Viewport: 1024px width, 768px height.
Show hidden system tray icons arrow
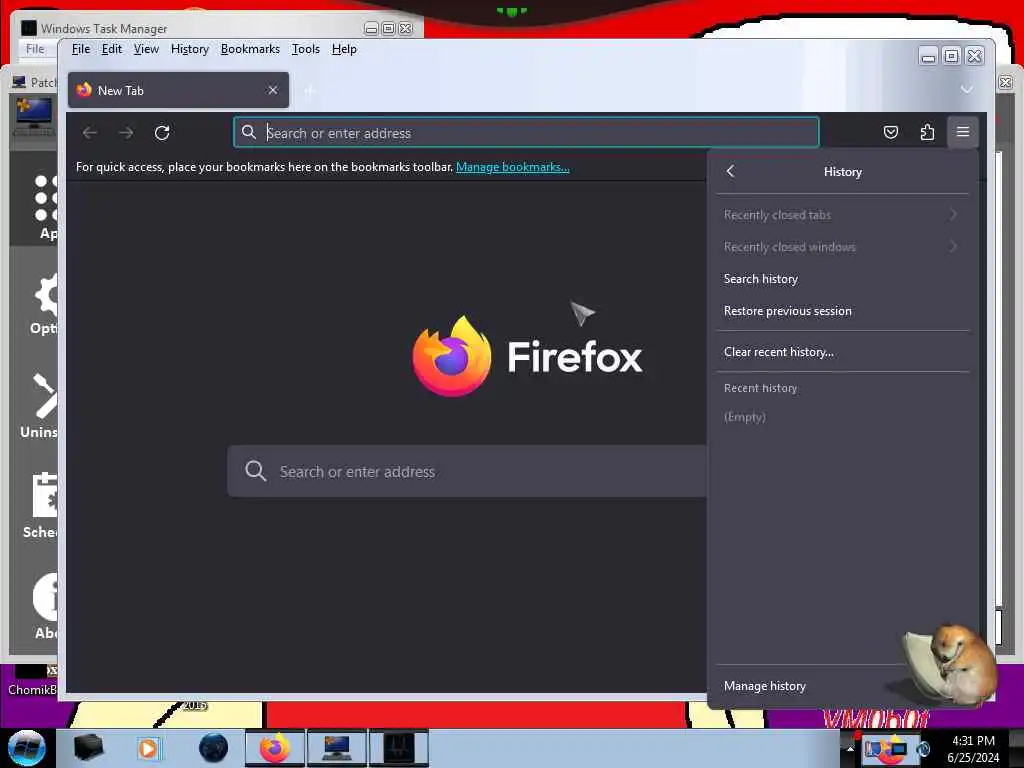tap(850, 748)
